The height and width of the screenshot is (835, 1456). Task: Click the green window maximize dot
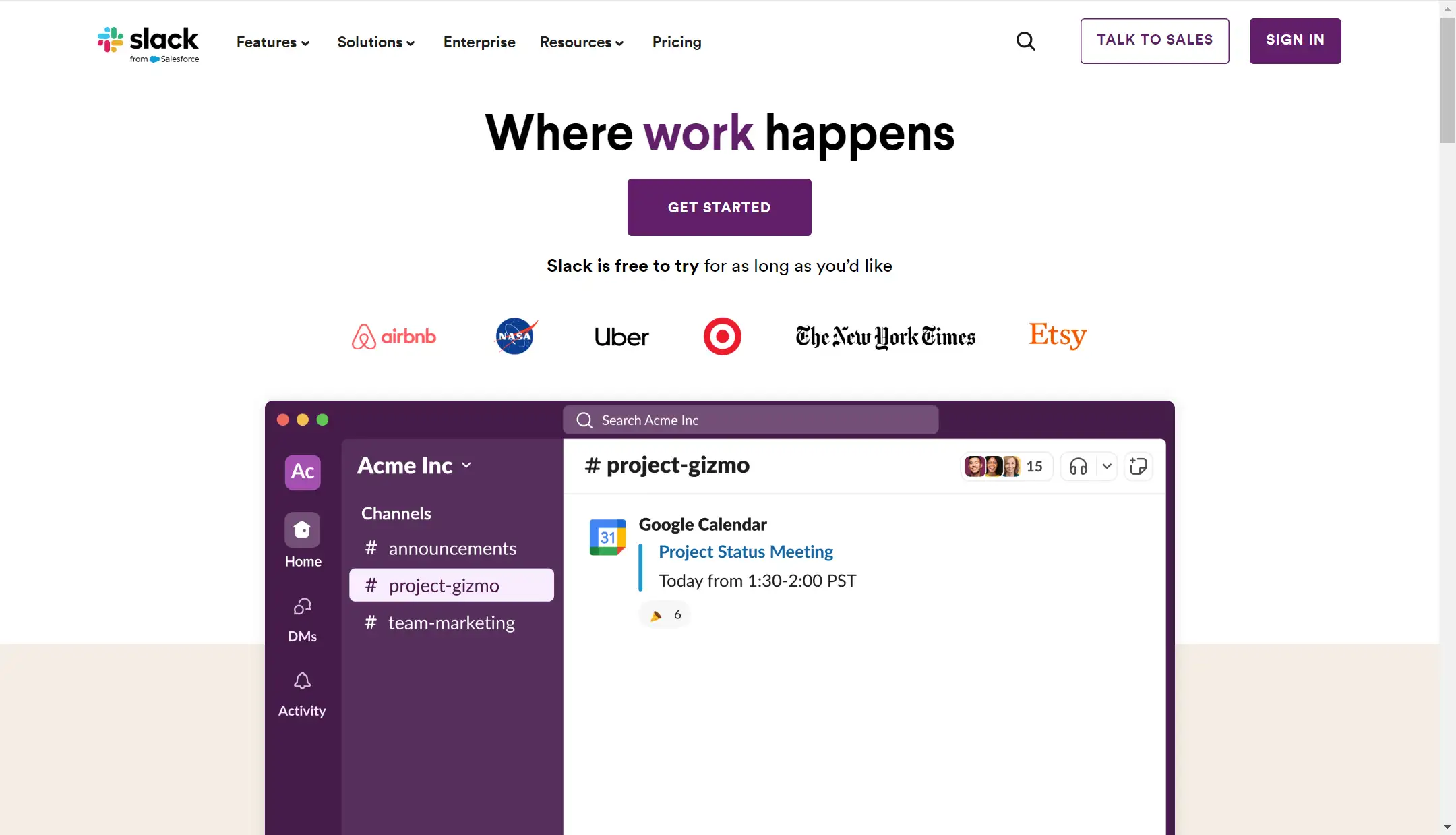(x=322, y=420)
